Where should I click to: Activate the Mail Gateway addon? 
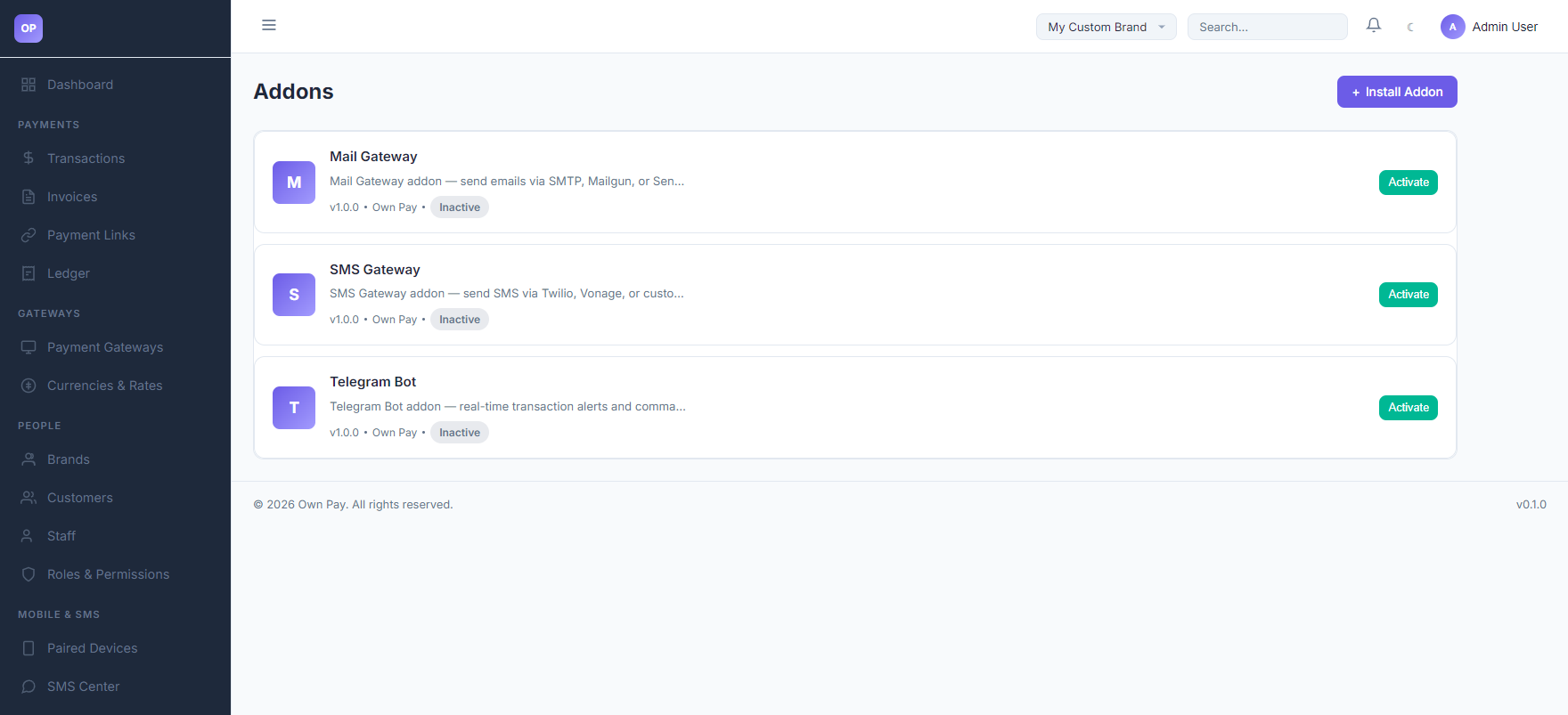1409,183
